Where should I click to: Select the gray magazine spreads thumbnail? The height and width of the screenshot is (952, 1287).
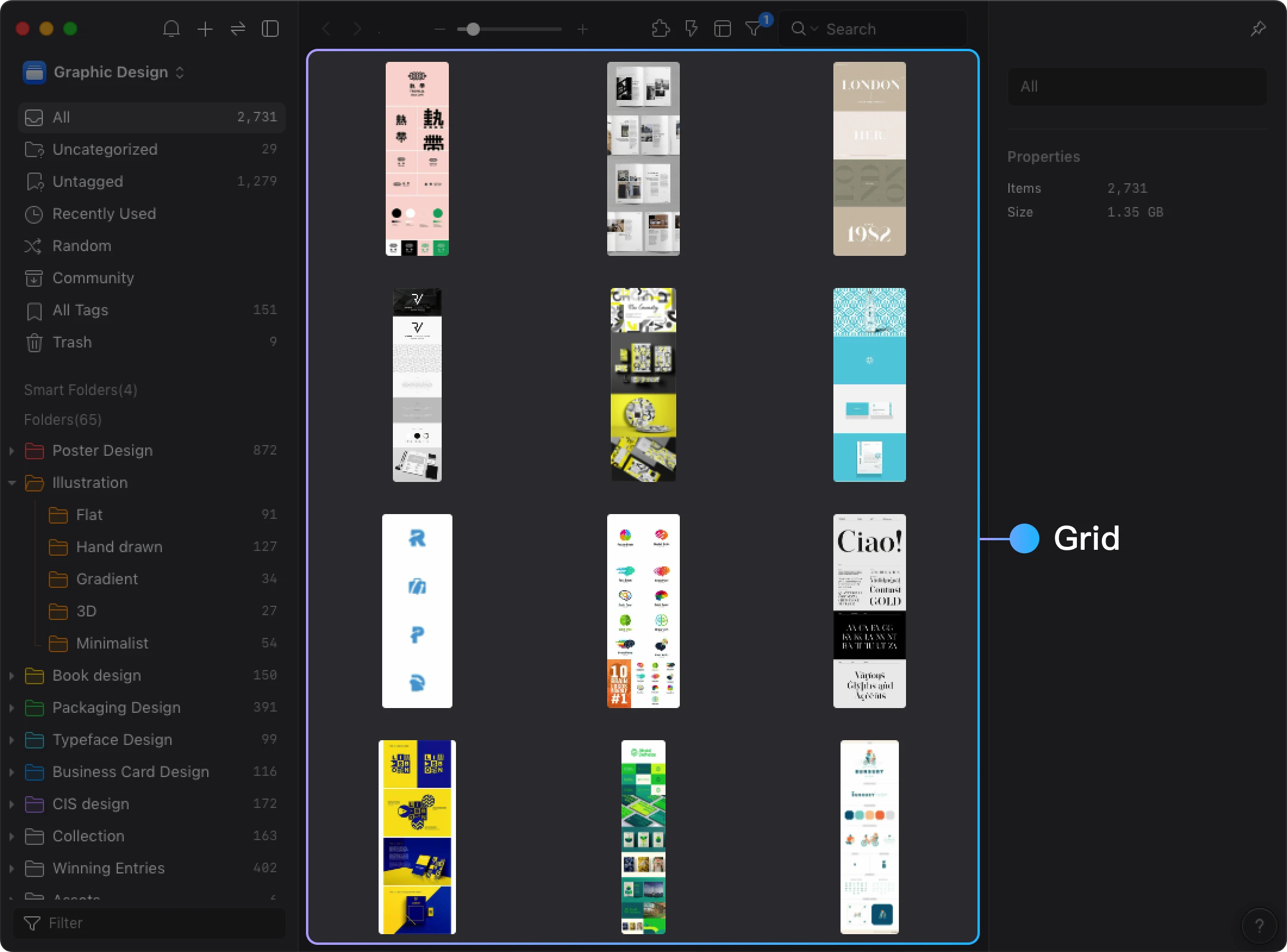[x=643, y=159]
